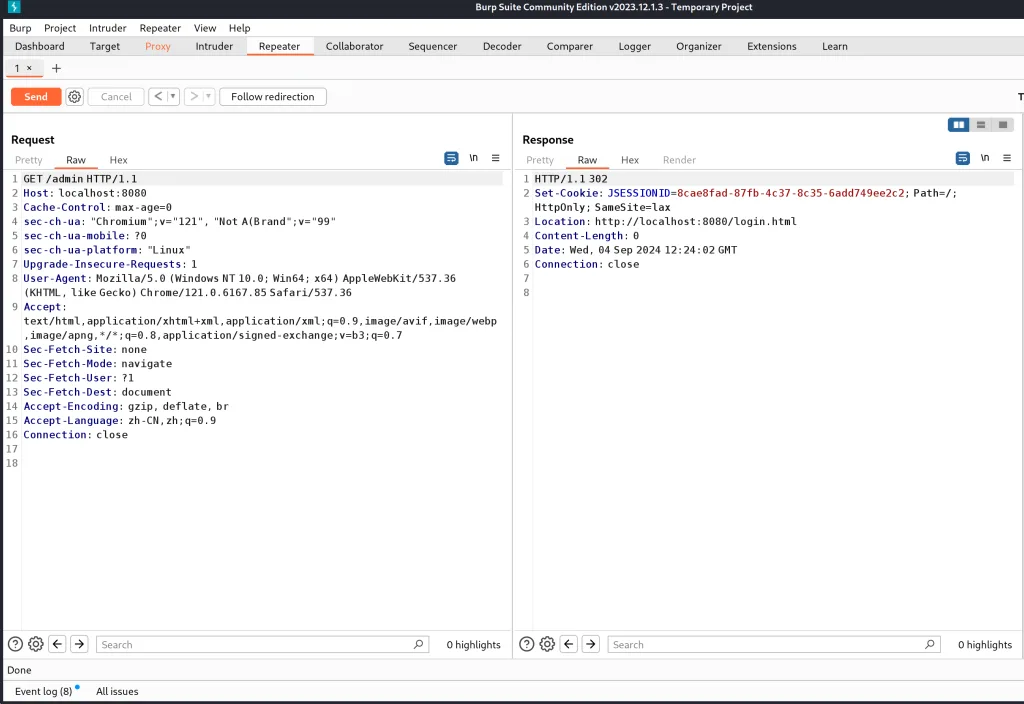The width and height of the screenshot is (1024, 704).
Task: Open the View menu
Action: tap(205, 28)
